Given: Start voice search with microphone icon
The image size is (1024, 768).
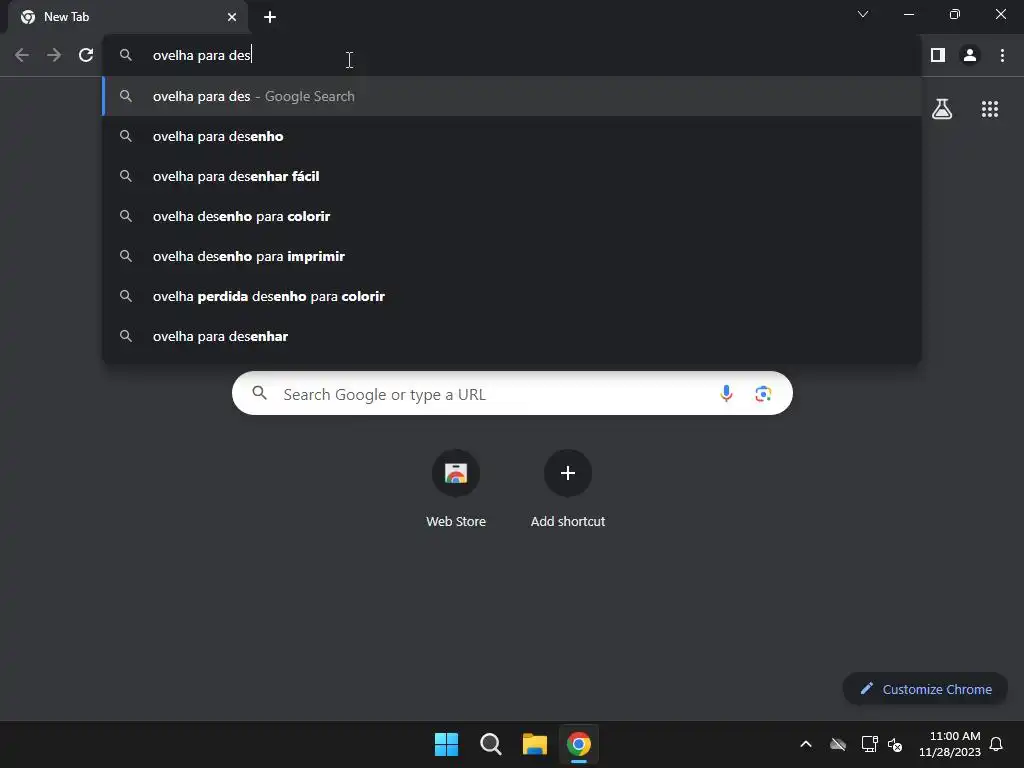Looking at the screenshot, I should tap(726, 394).
